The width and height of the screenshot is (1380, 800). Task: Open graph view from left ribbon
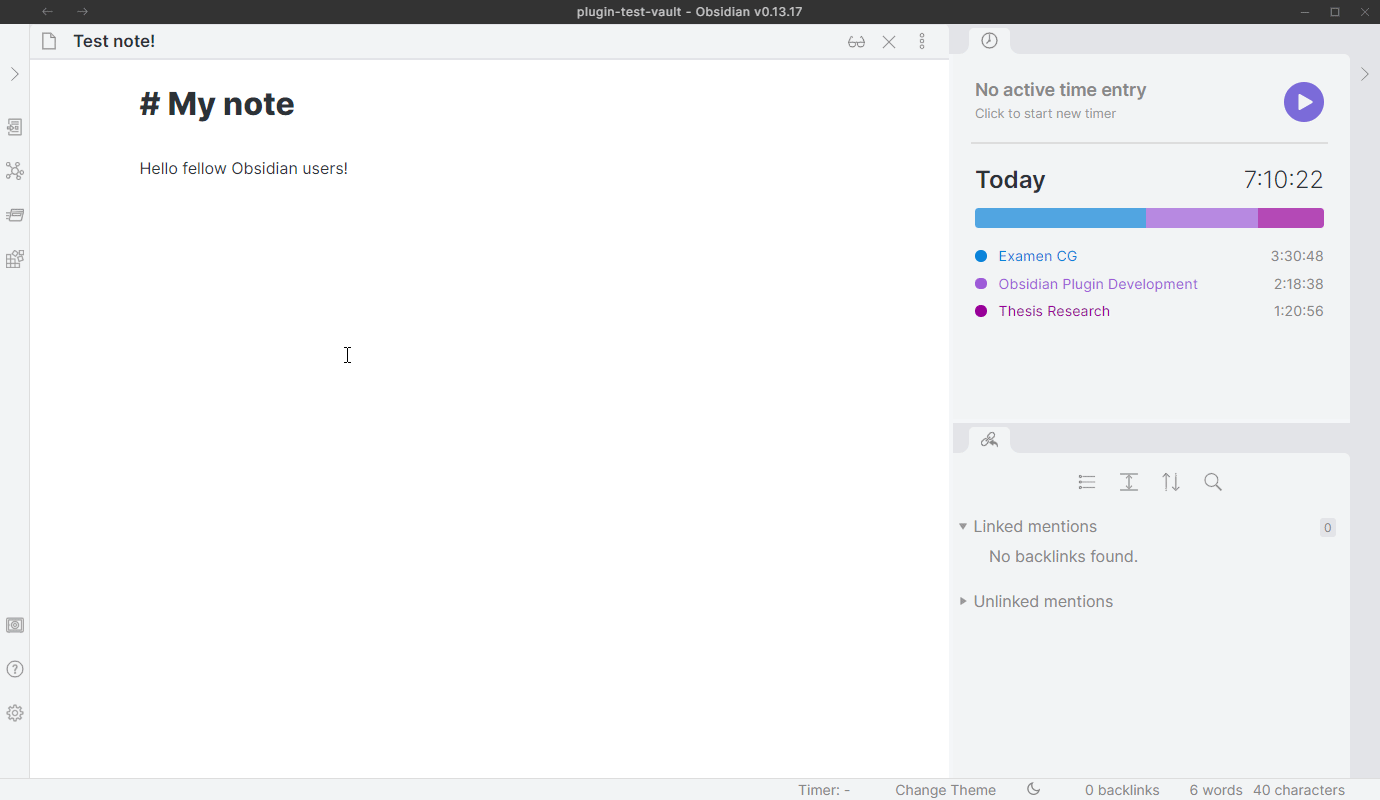coord(15,171)
